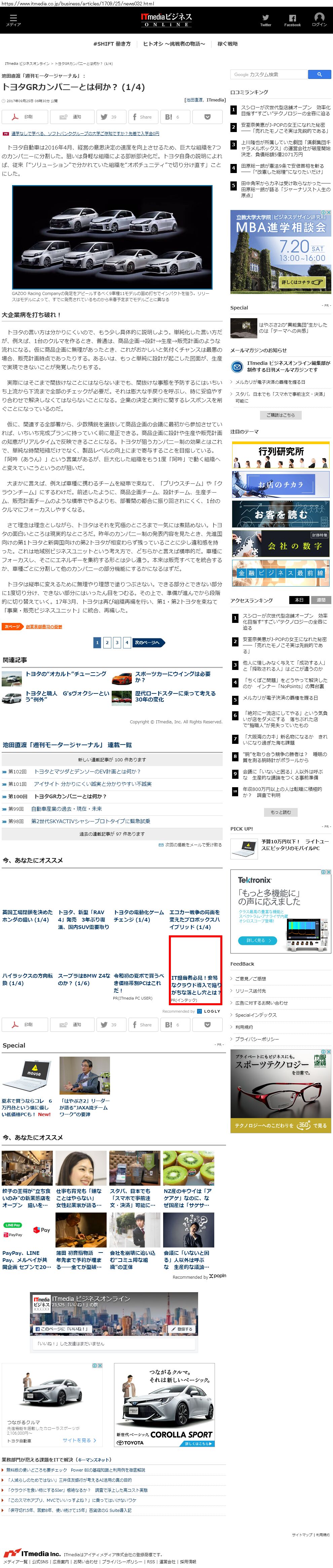Open Specialインデックス chevron link
Viewport: 333px width, 1568px height.
[256, 1015]
